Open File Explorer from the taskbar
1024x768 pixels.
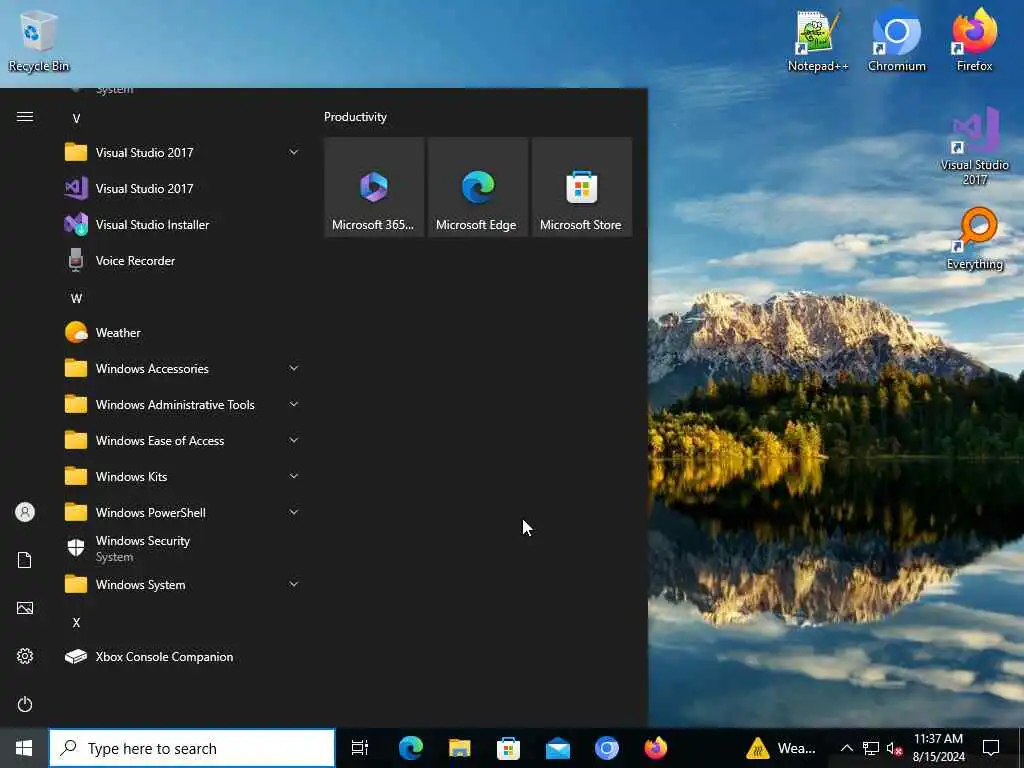coord(460,748)
